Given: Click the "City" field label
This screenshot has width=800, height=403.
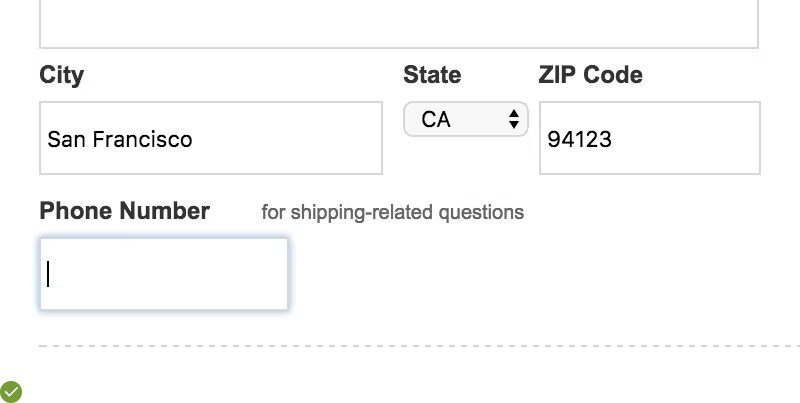Looking at the screenshot, I should coord(62,75).
